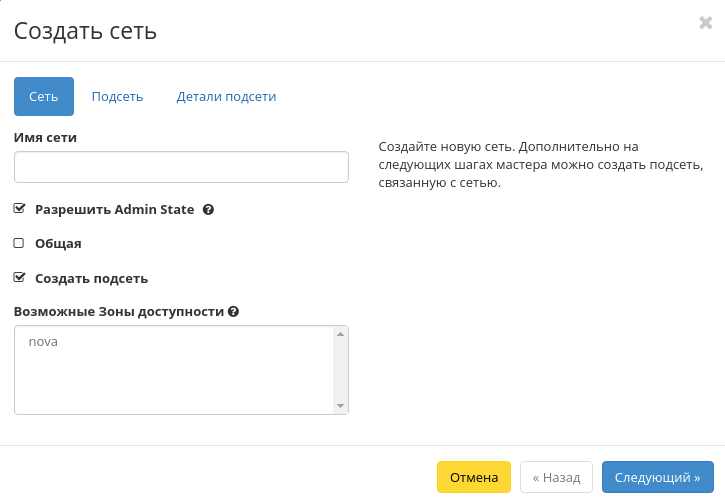The height and width of the screenshot is (504, 725).
Task: Close the Создать сеть dialog
Action: (705, 23)
